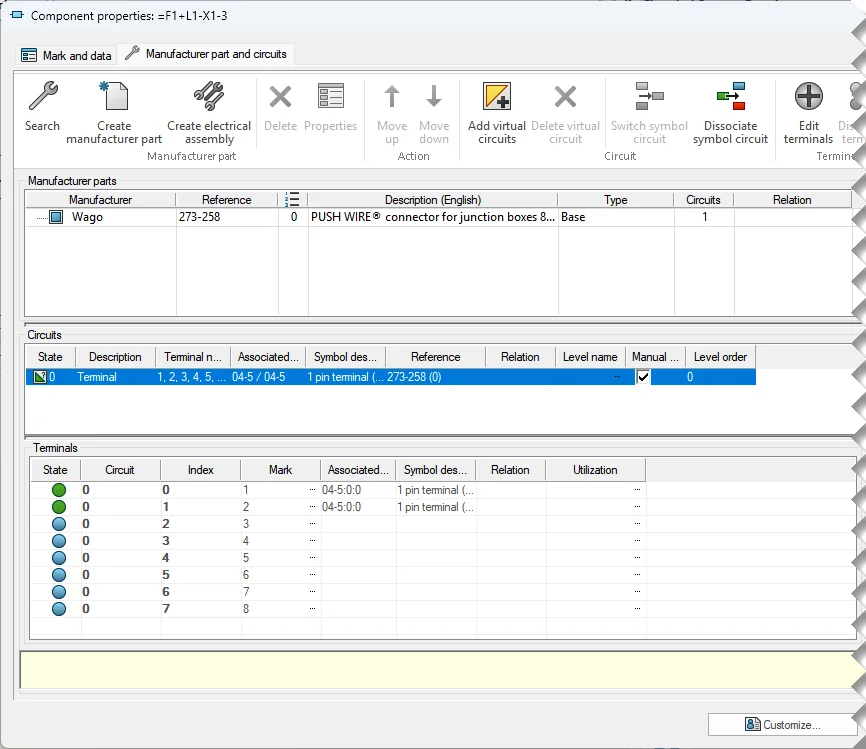This screenshot has height=749, width=866.
Task: Click green state icon for mark 1
Action: (x=59, y=490)
